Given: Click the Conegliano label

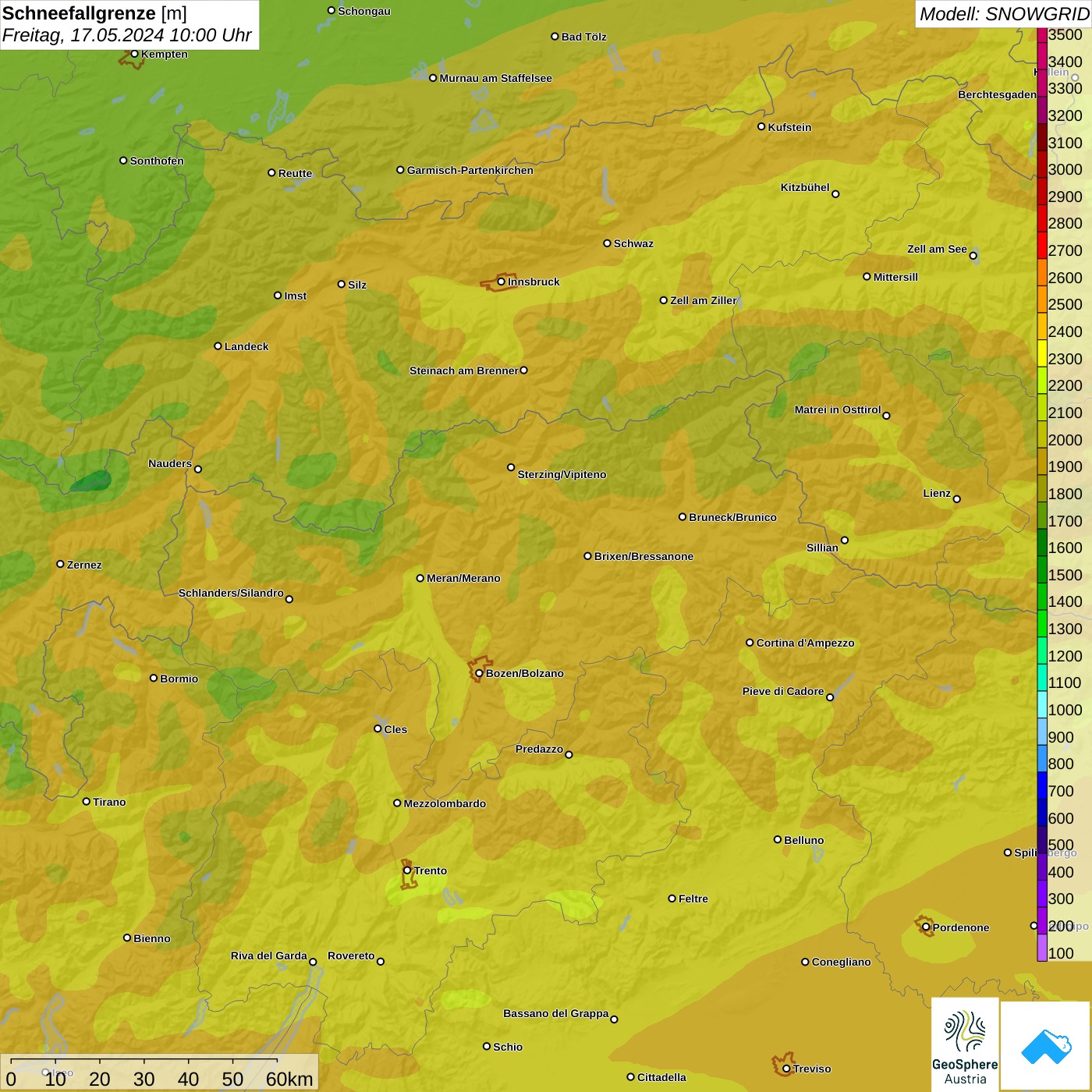Looking at the screenshot, I should click(841, 962).
